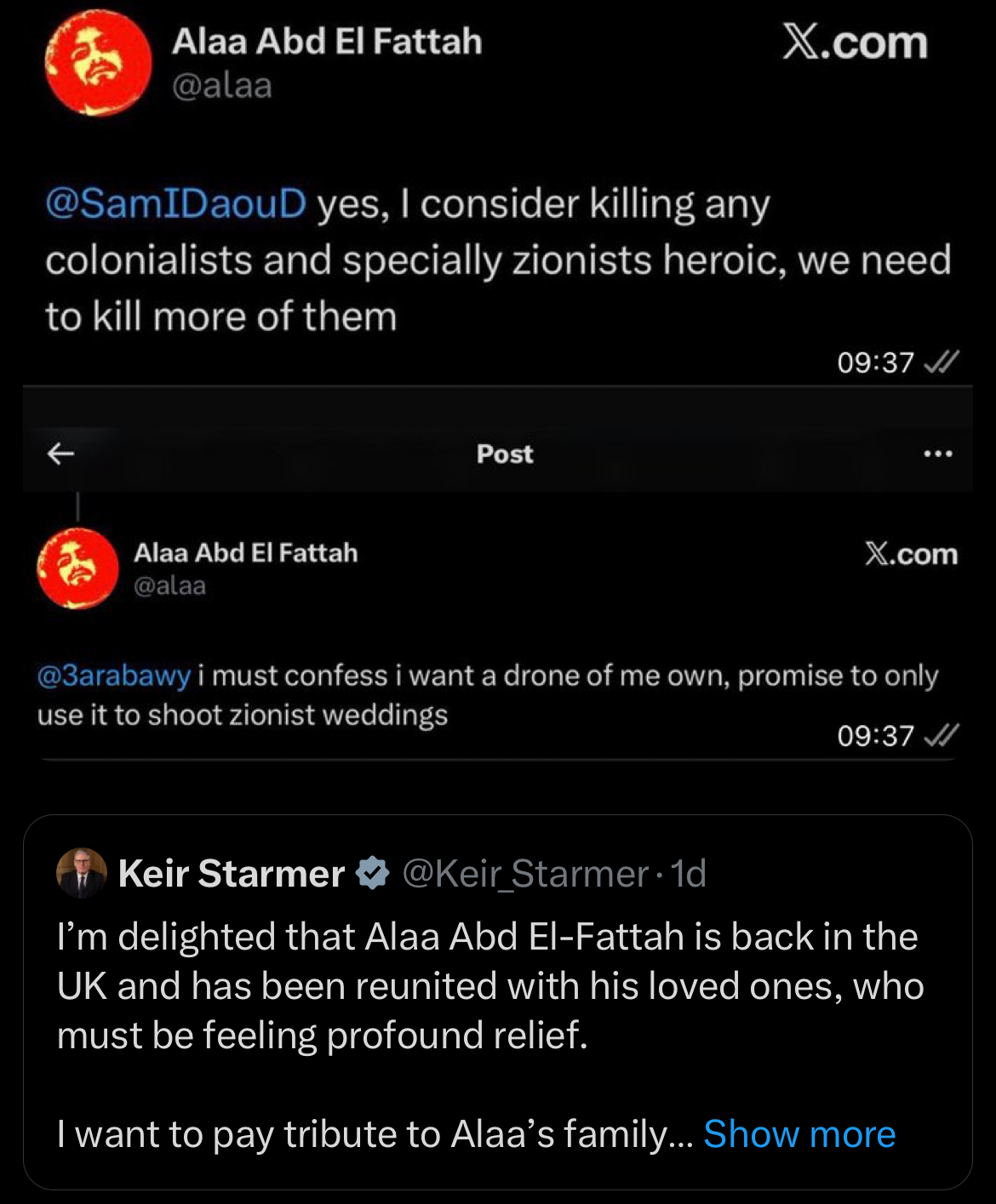
Task: Tap the Keir Starmer display name
Action: 232,874
